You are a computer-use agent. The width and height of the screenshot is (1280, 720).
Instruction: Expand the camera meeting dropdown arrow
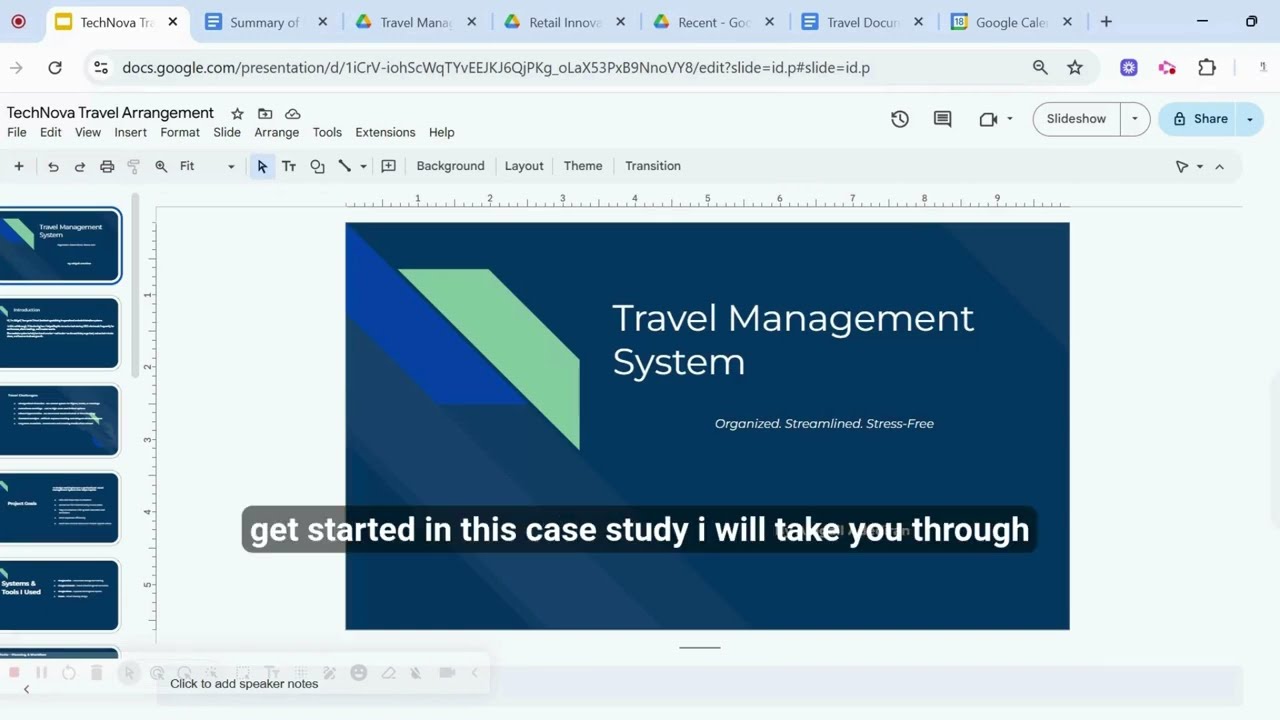click(1010, 119)
